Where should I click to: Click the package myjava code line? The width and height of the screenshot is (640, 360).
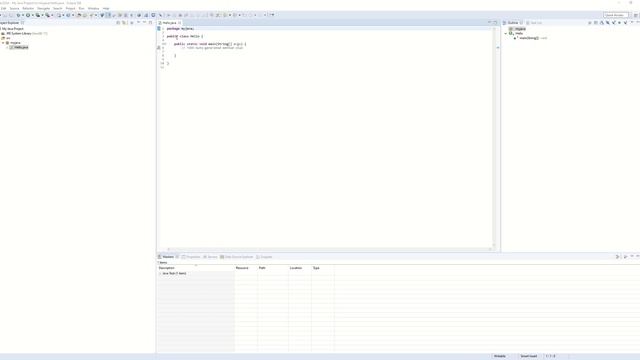(180, 29)
